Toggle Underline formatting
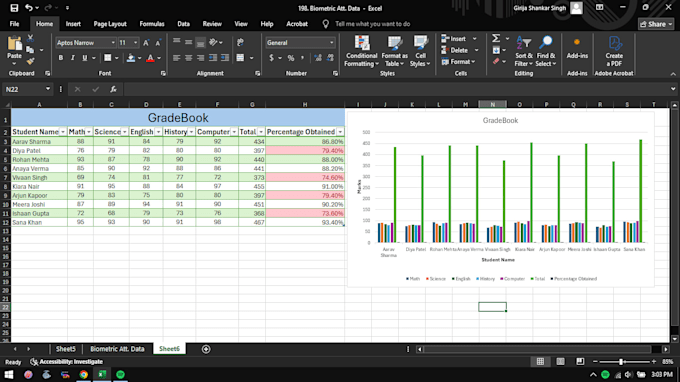Screen dimensions: 680x382 pyautogui.click(x=85, y=58)
